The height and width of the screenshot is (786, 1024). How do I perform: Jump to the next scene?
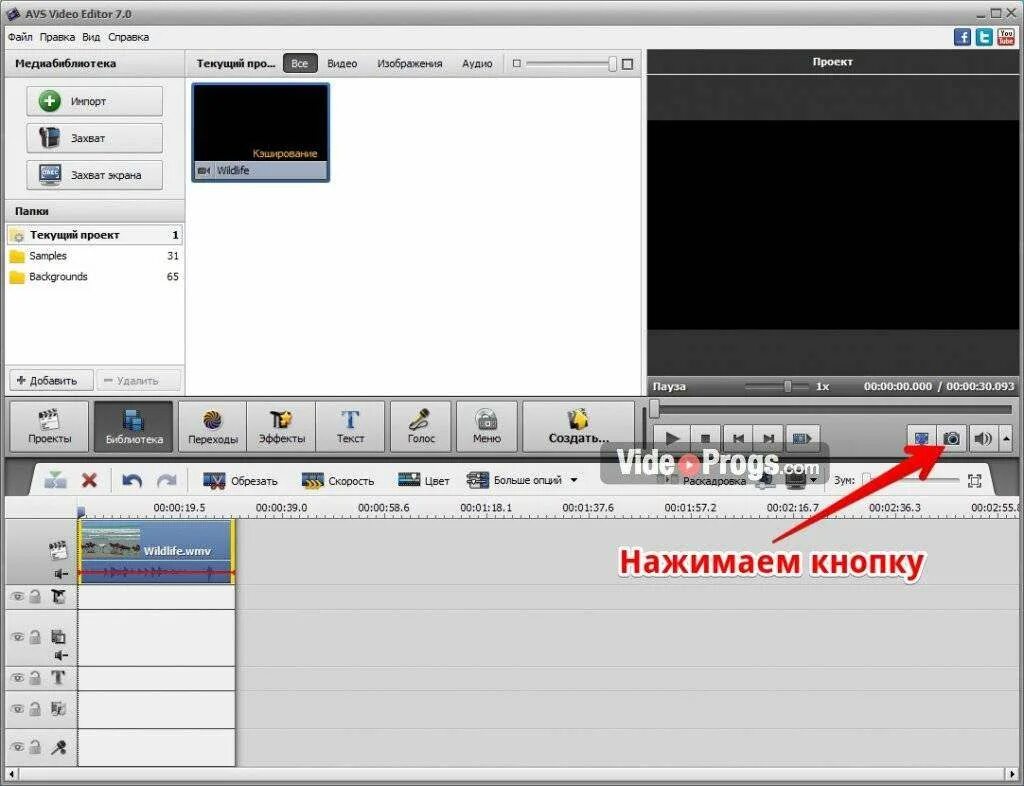801,438
